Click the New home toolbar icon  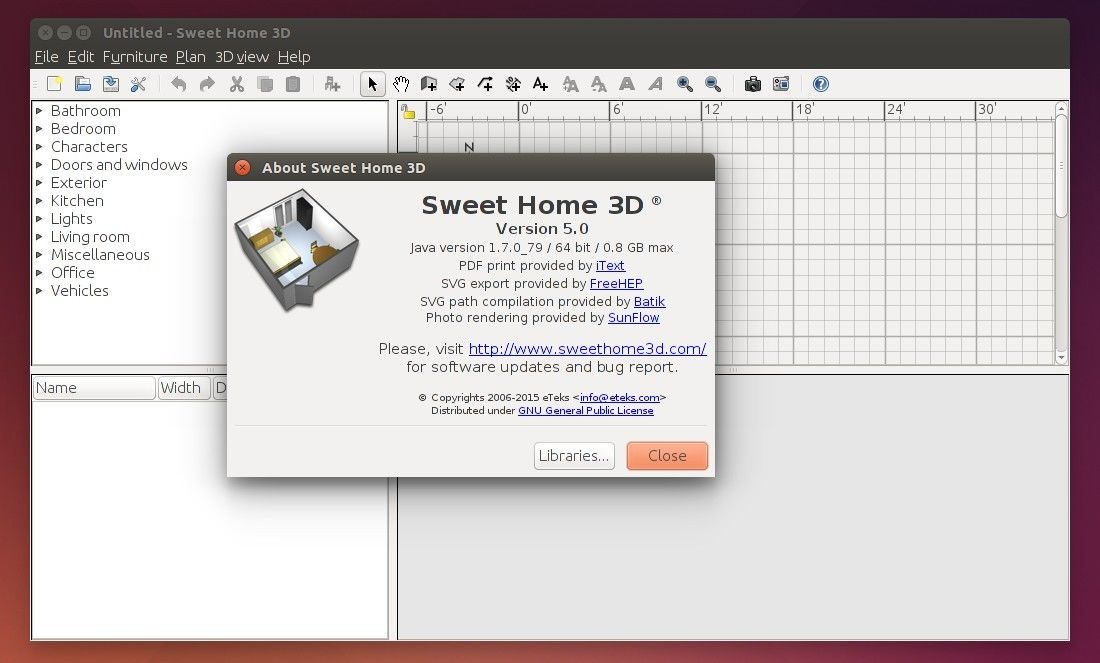coord(55,84)
